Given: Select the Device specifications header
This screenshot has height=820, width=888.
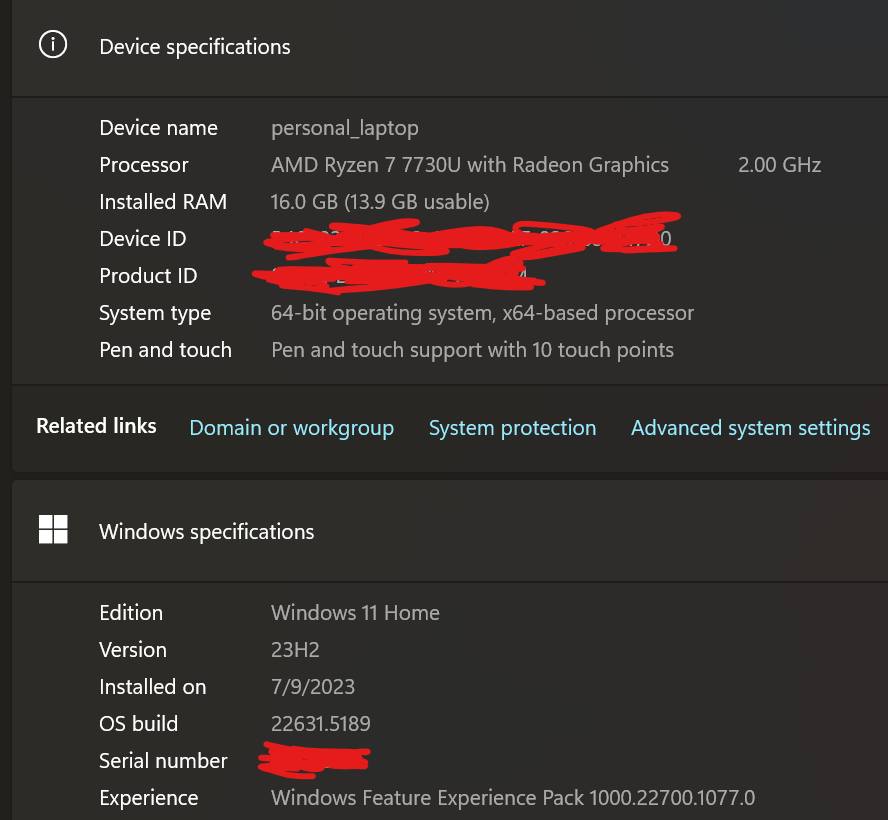Looking at the screenshot, I should pos(195,47).
